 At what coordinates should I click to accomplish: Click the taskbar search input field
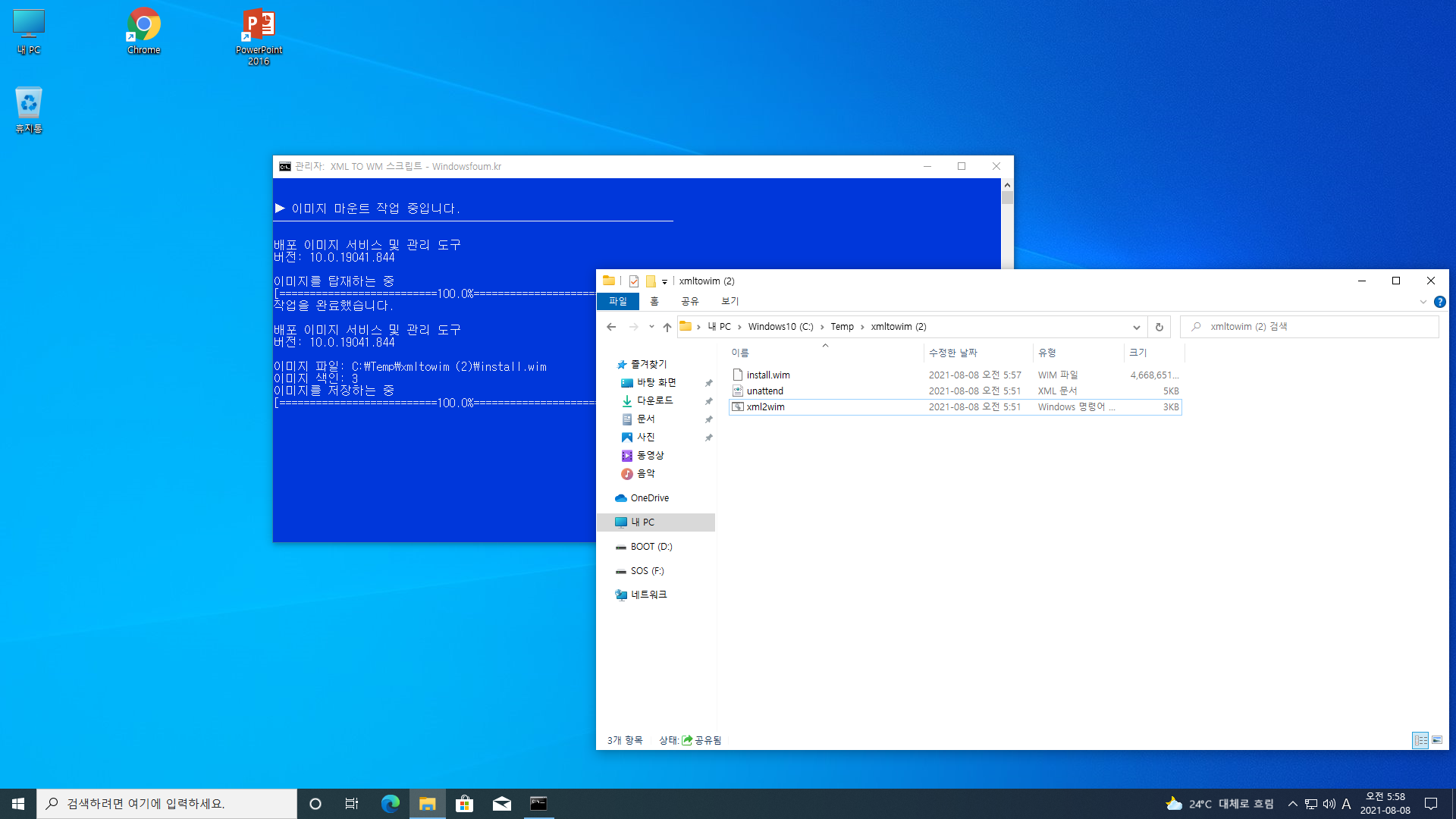(167, 804)
